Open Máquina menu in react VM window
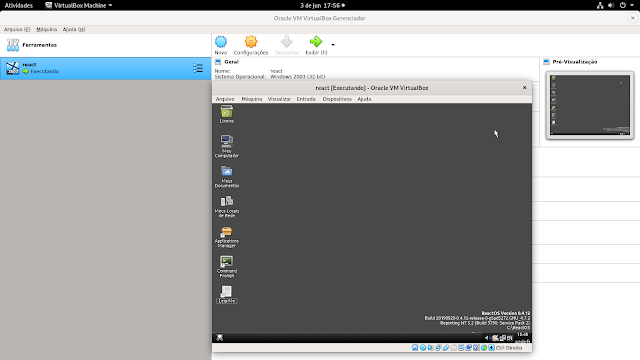 tap(252, 99)
